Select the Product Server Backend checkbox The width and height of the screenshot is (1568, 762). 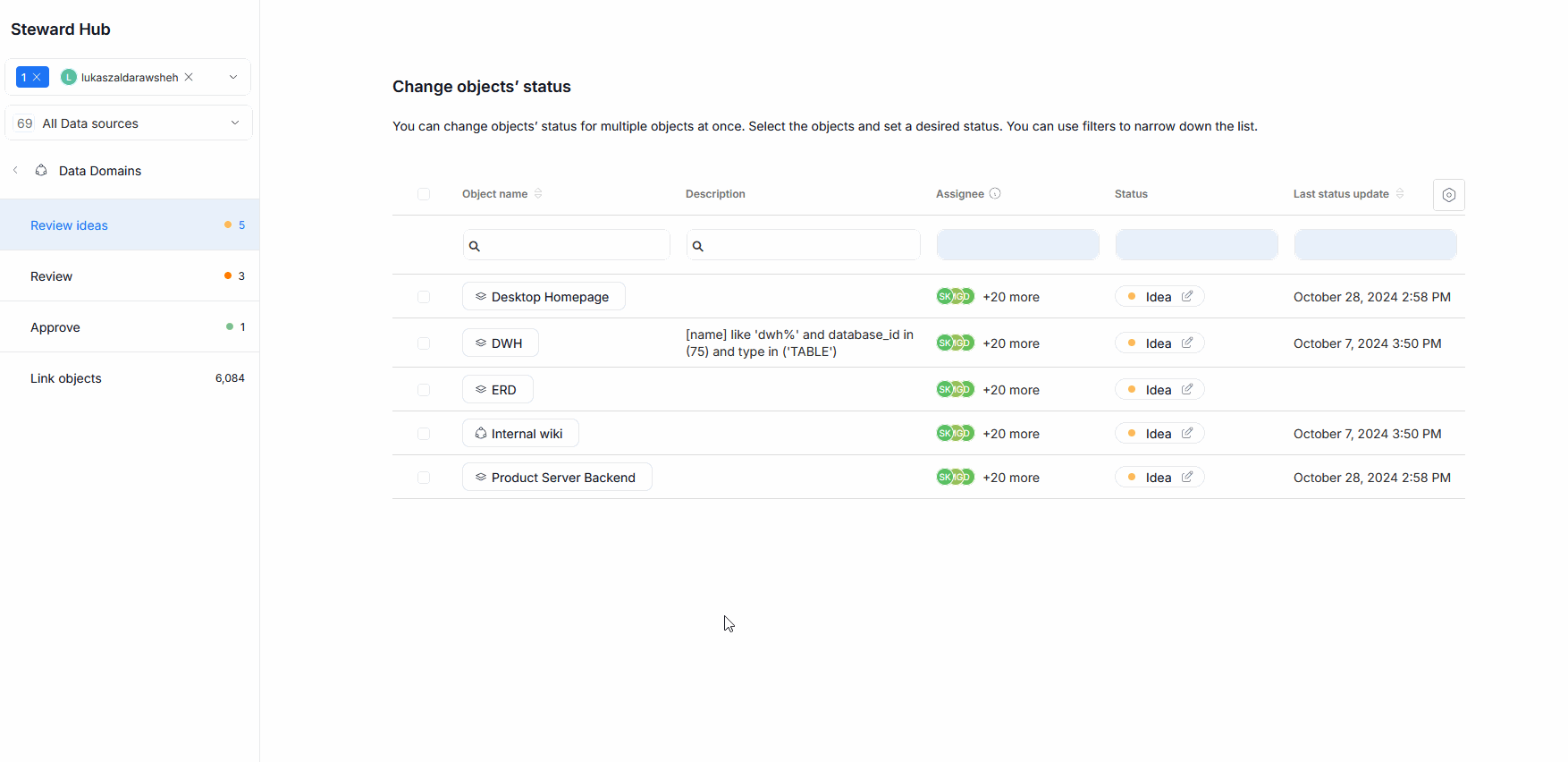click(424, 478)
